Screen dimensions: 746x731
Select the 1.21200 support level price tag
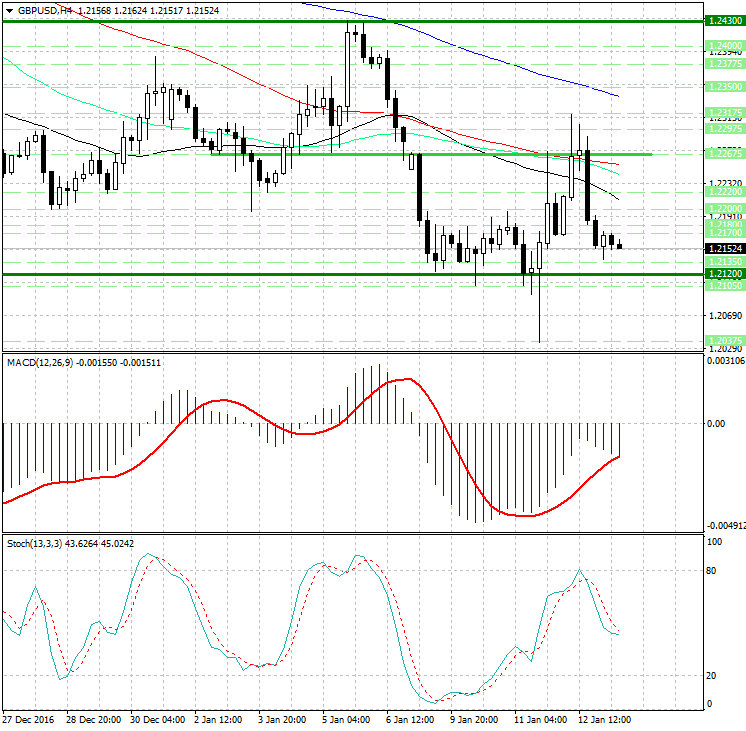click(x=723, y=273)
